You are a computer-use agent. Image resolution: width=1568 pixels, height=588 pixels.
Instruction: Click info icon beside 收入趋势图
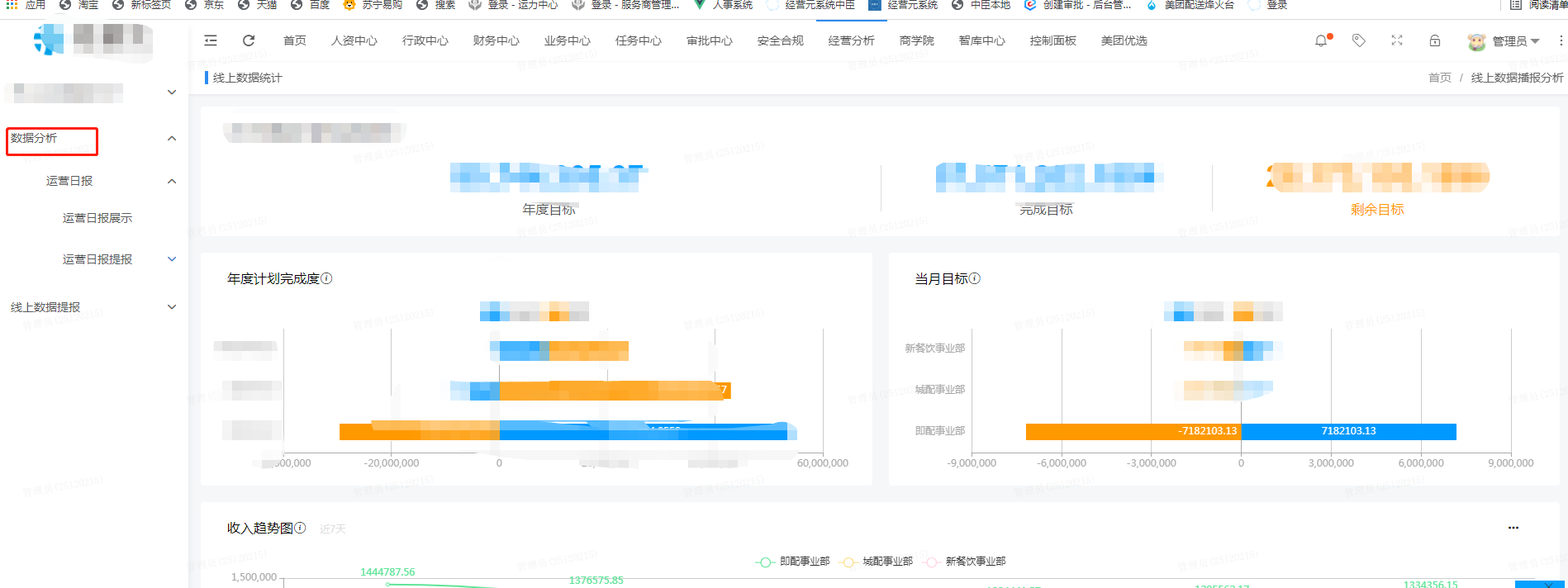pos(301,528)
